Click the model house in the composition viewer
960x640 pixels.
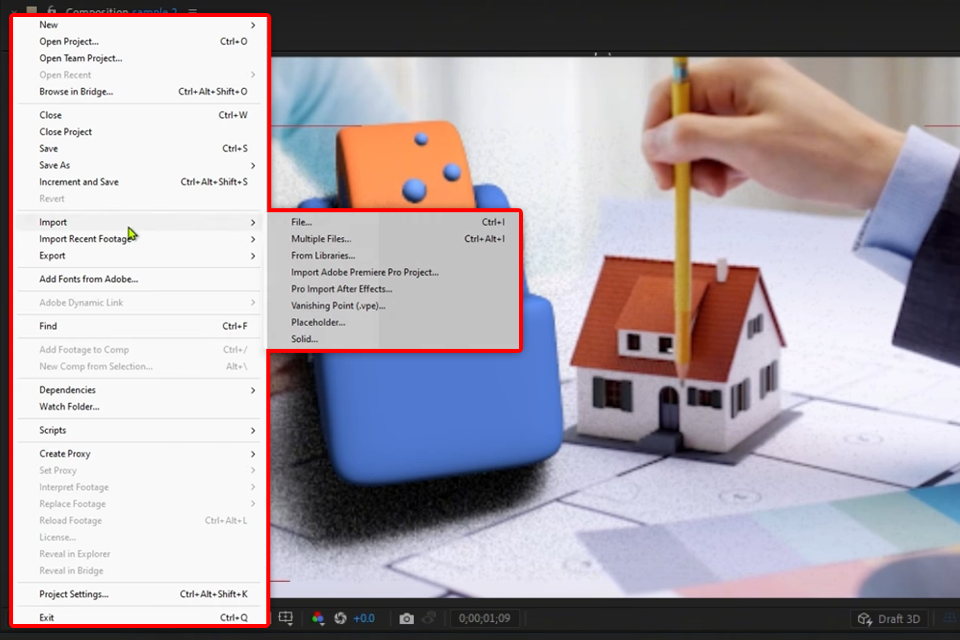coord(677,361)
